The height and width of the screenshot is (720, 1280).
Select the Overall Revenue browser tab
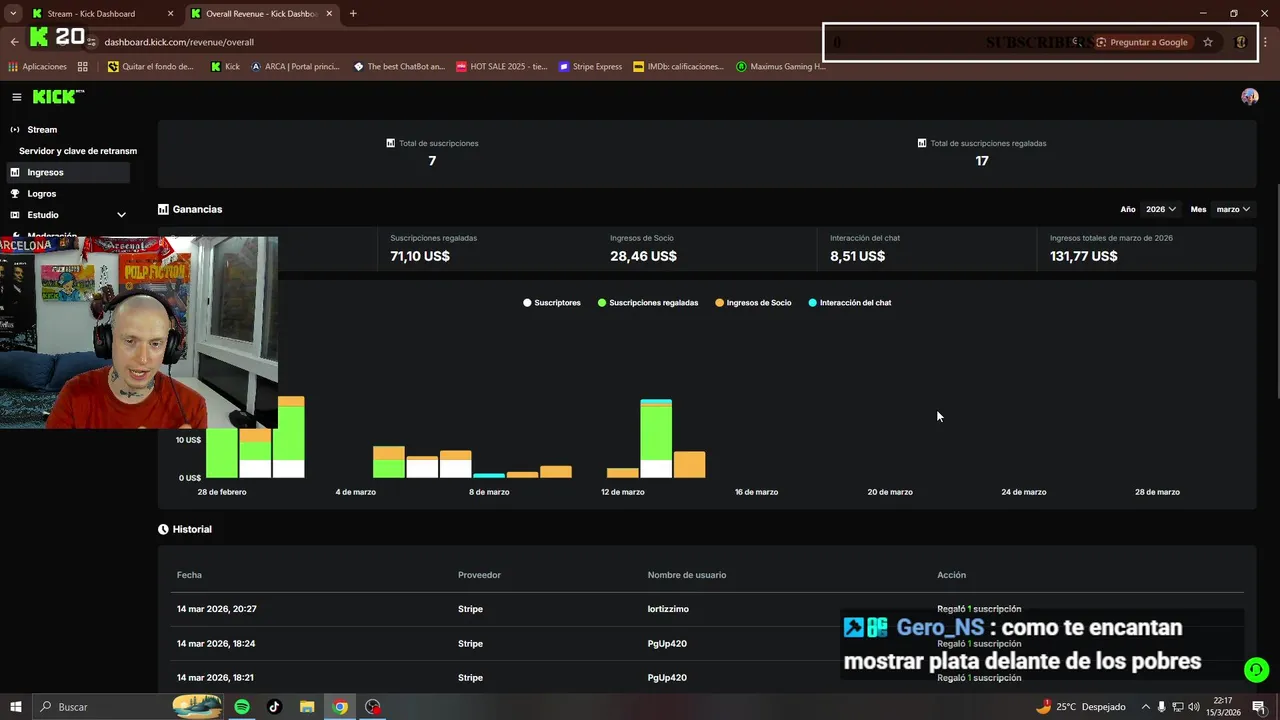click(262, 14)
